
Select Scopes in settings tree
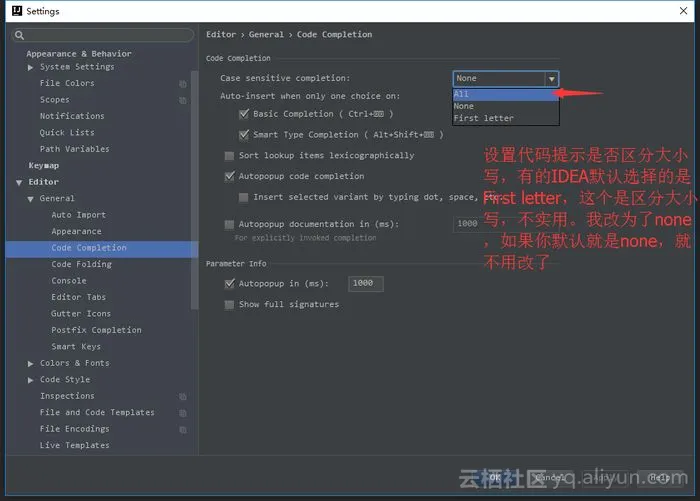(54, 100)
